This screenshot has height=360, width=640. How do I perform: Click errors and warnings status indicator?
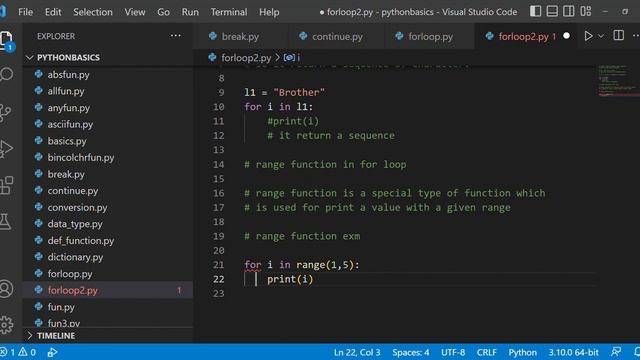point(18,352)
